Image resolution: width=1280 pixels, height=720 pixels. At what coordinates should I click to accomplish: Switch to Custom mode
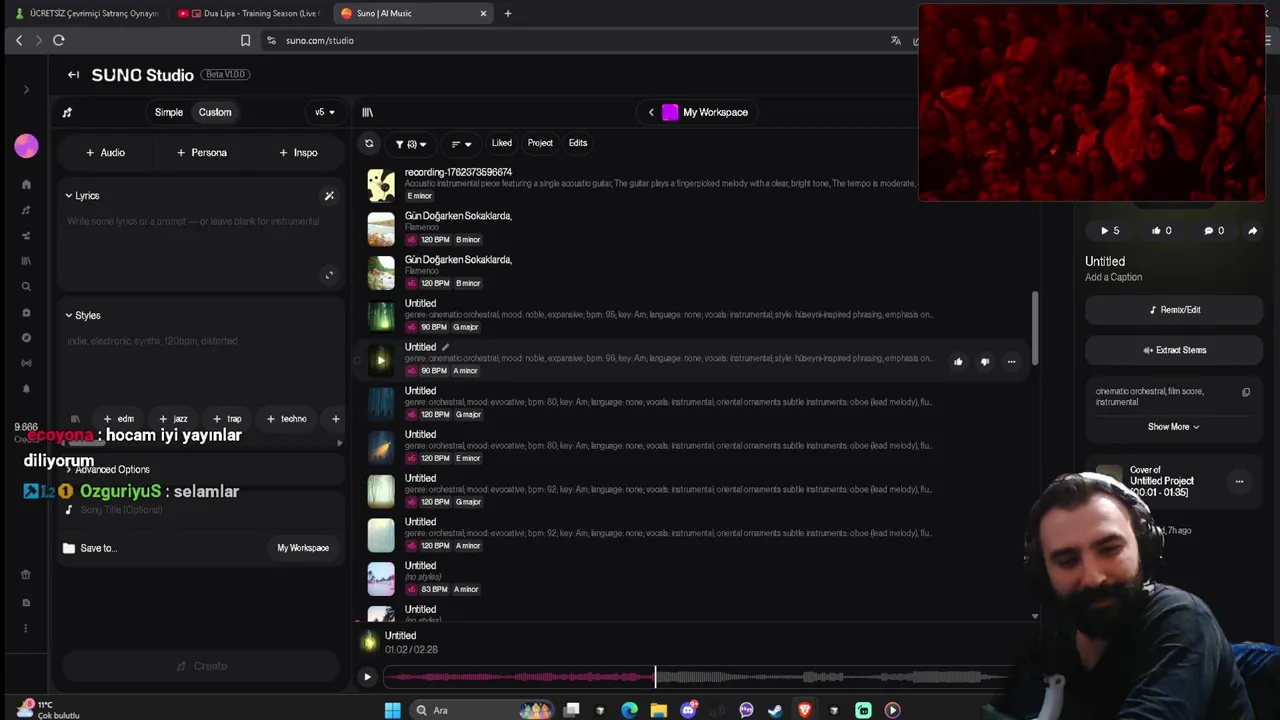[215, 112]
